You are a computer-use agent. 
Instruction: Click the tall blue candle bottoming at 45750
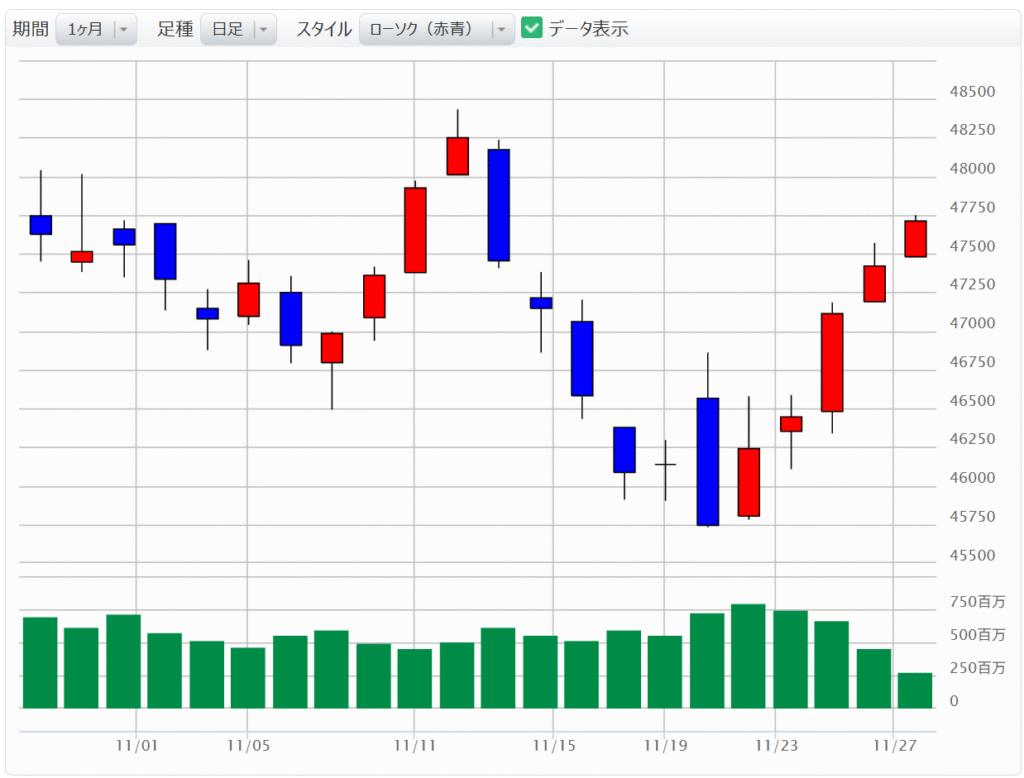click(x=707, y=461)
